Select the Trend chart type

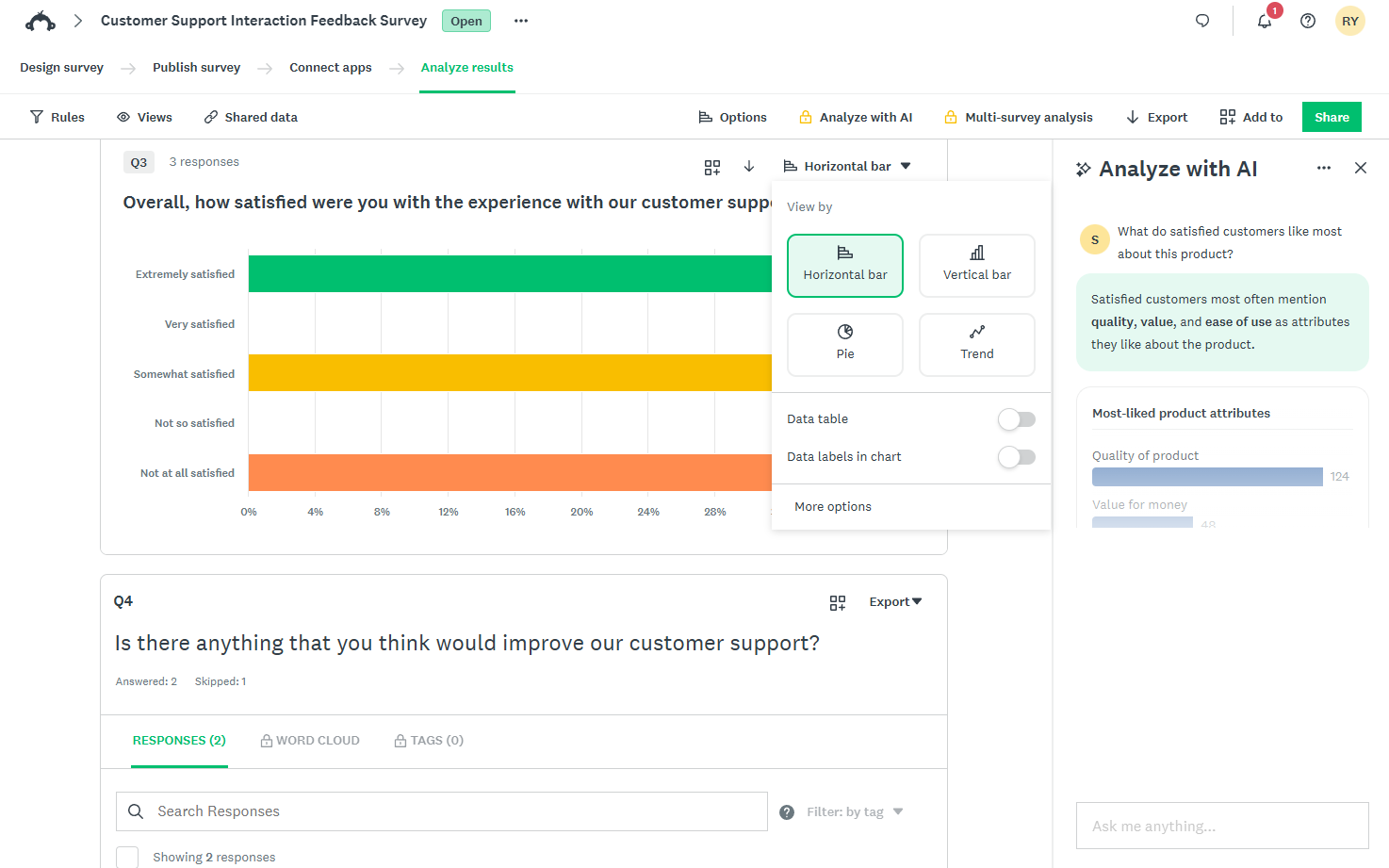click(977, 345)
